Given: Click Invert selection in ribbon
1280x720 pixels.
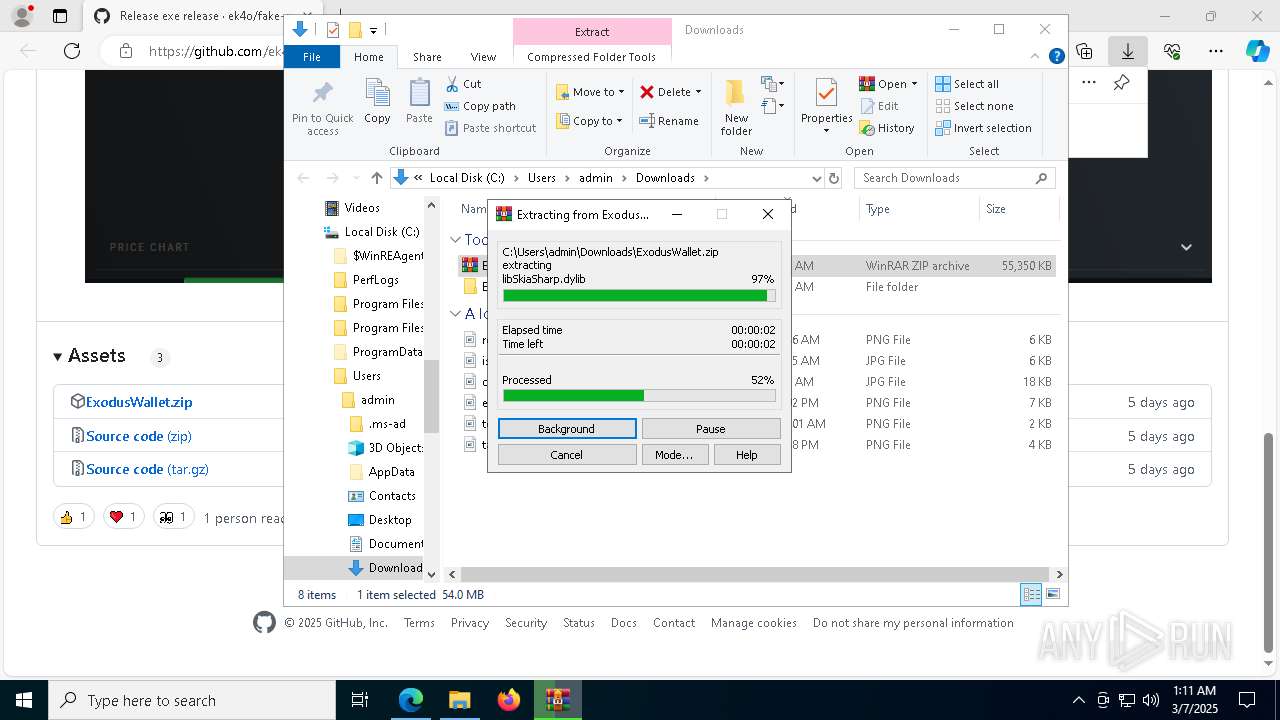Looking at the screenshot, I should 983,128.
